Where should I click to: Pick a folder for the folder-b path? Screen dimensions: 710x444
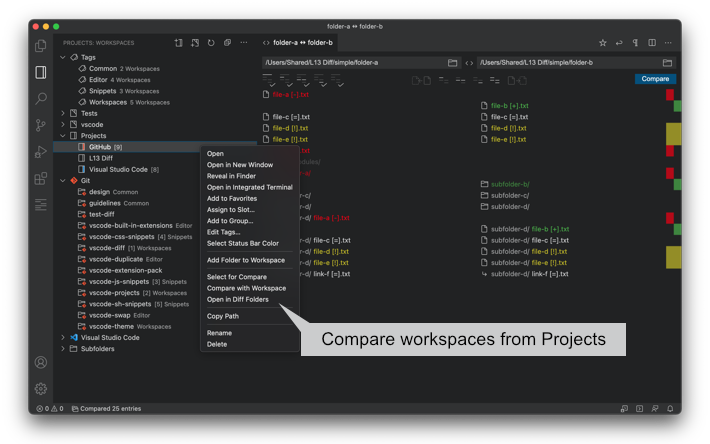pos(667,63)
